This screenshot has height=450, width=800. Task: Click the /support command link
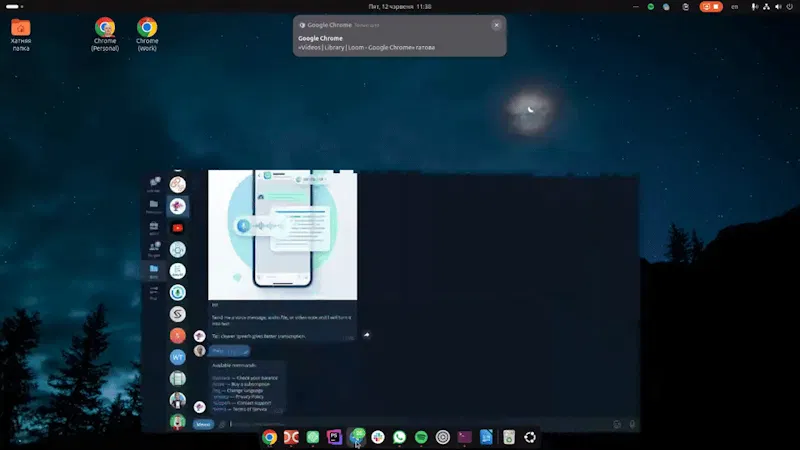(x=220, y=403)
